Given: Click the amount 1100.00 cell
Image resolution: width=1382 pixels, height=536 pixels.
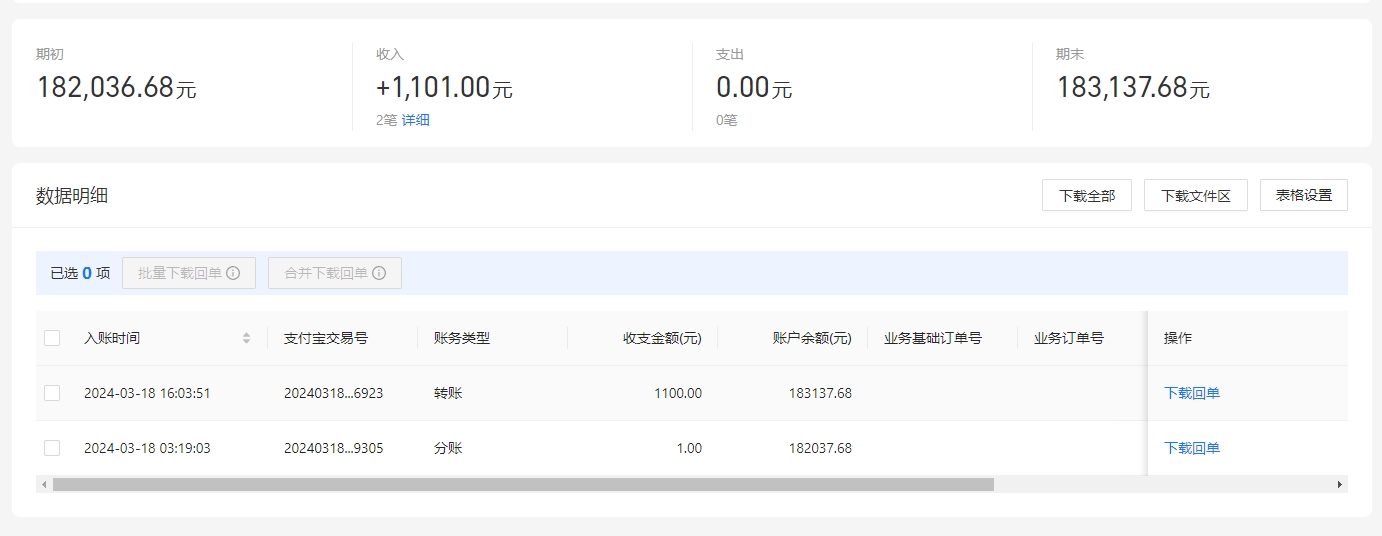Looking at the screenshot, I should coord(678,393).
